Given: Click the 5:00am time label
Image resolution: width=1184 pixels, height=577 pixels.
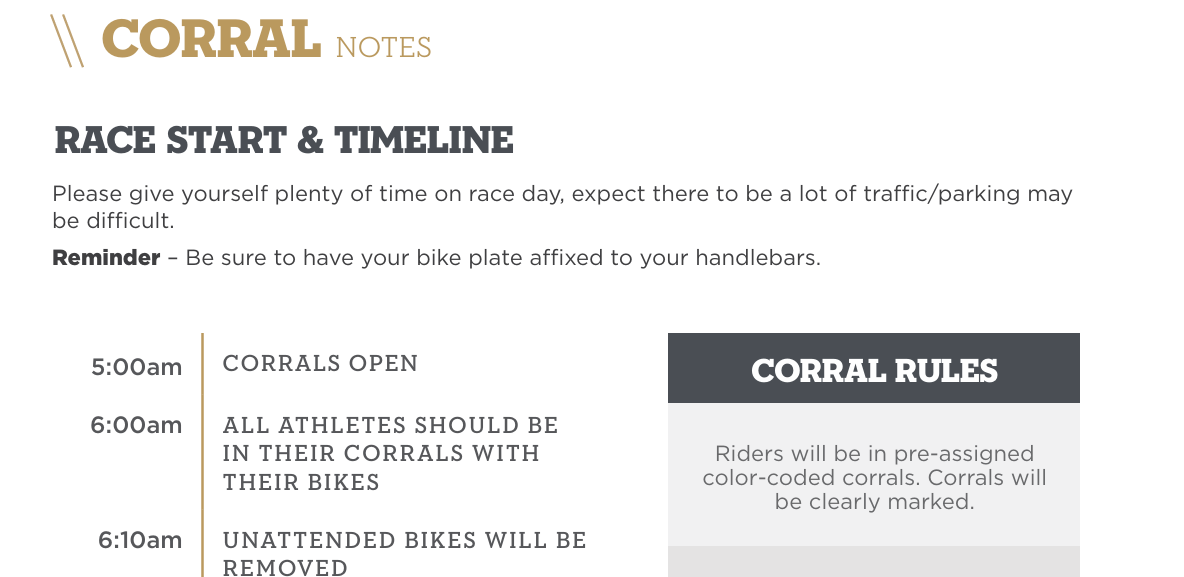Looking at the screenshot, I should pyautogui.click(x=137, y=367).
